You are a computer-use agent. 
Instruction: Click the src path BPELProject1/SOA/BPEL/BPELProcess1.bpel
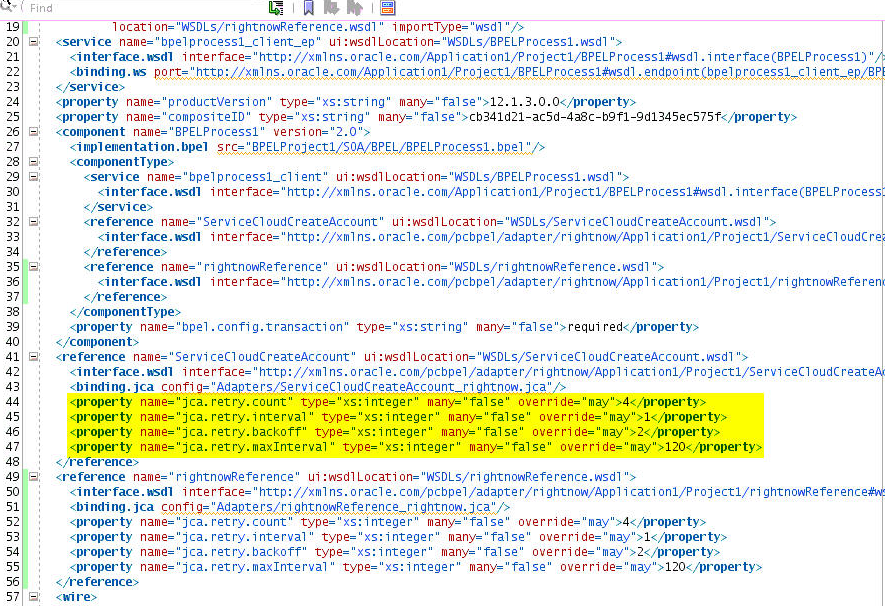coord(388,147)
